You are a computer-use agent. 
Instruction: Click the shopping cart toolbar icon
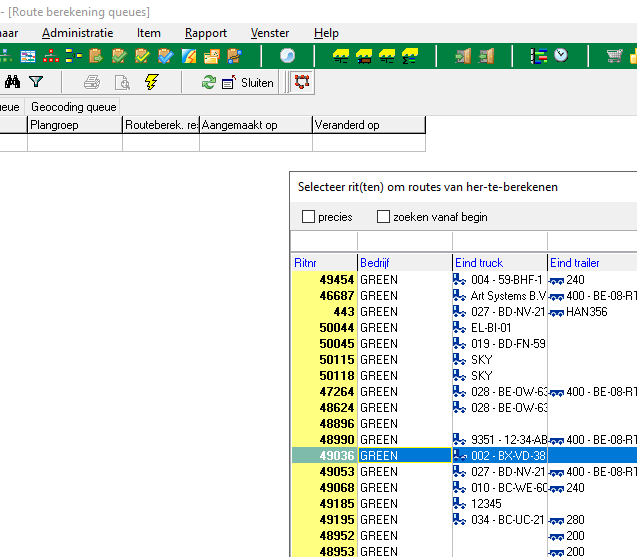[x=614, y=56]
